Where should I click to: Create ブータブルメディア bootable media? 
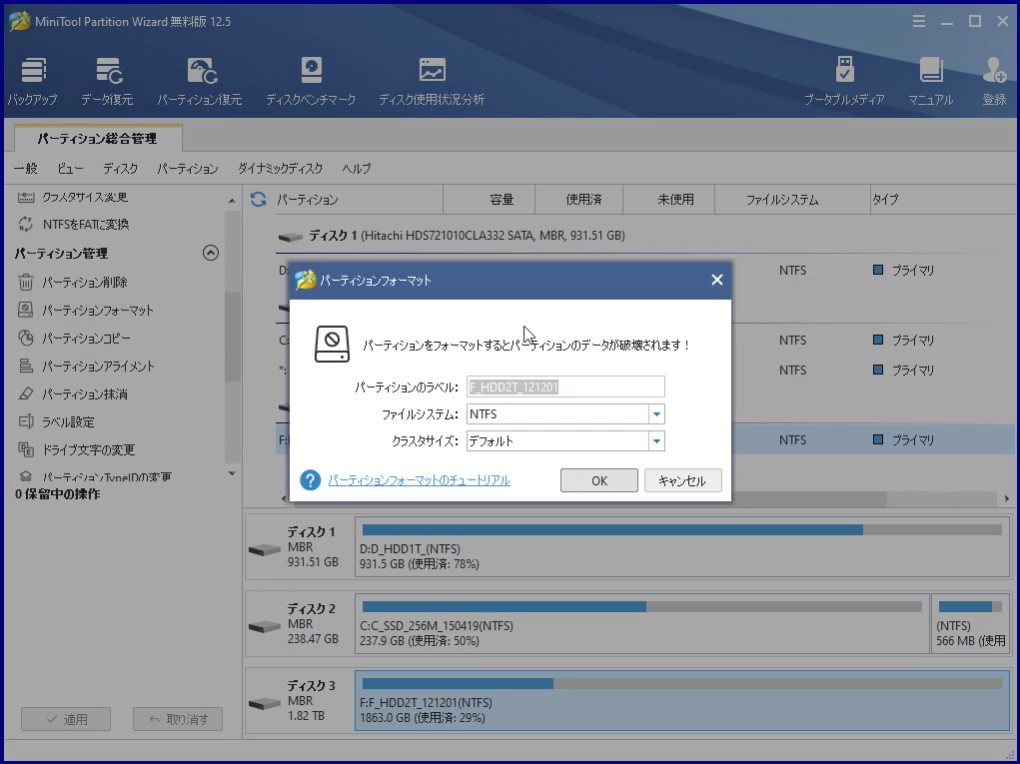pos(844,81)
